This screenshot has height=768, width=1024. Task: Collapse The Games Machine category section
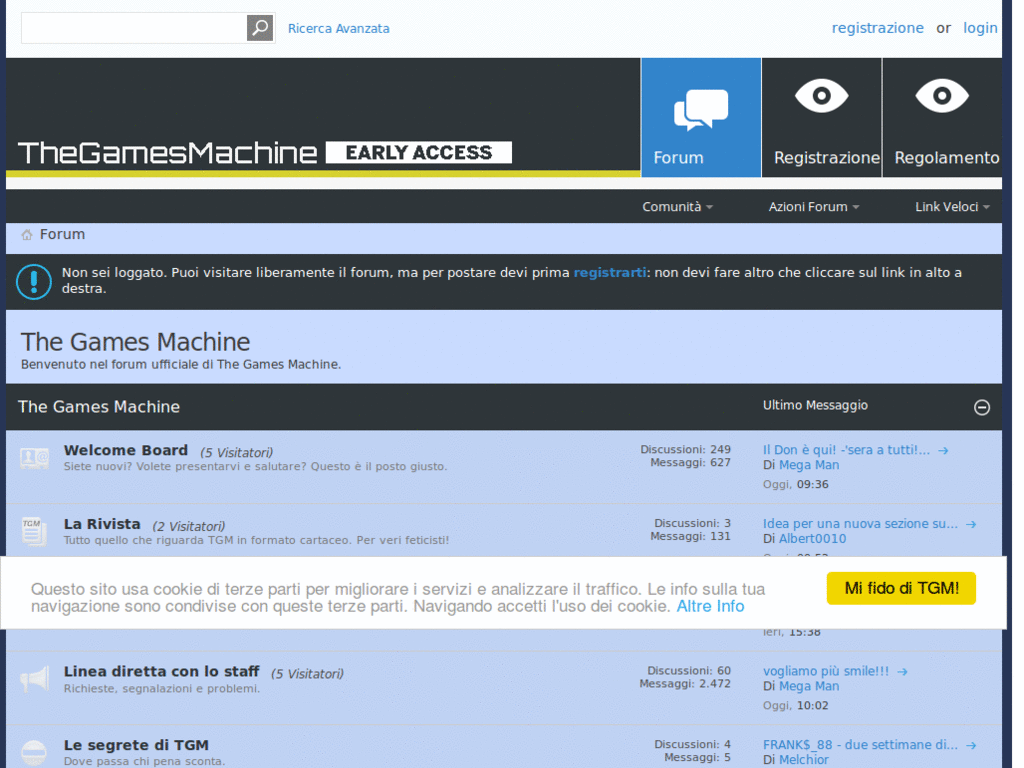point(981,407)
